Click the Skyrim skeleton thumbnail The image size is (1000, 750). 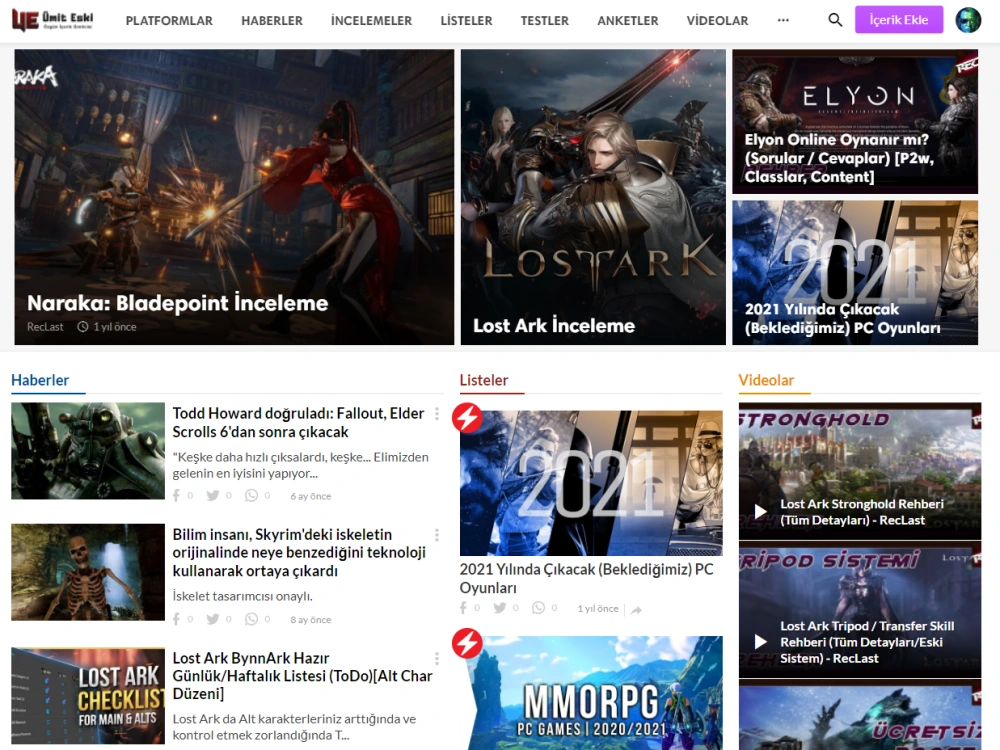tap(88, 572)
